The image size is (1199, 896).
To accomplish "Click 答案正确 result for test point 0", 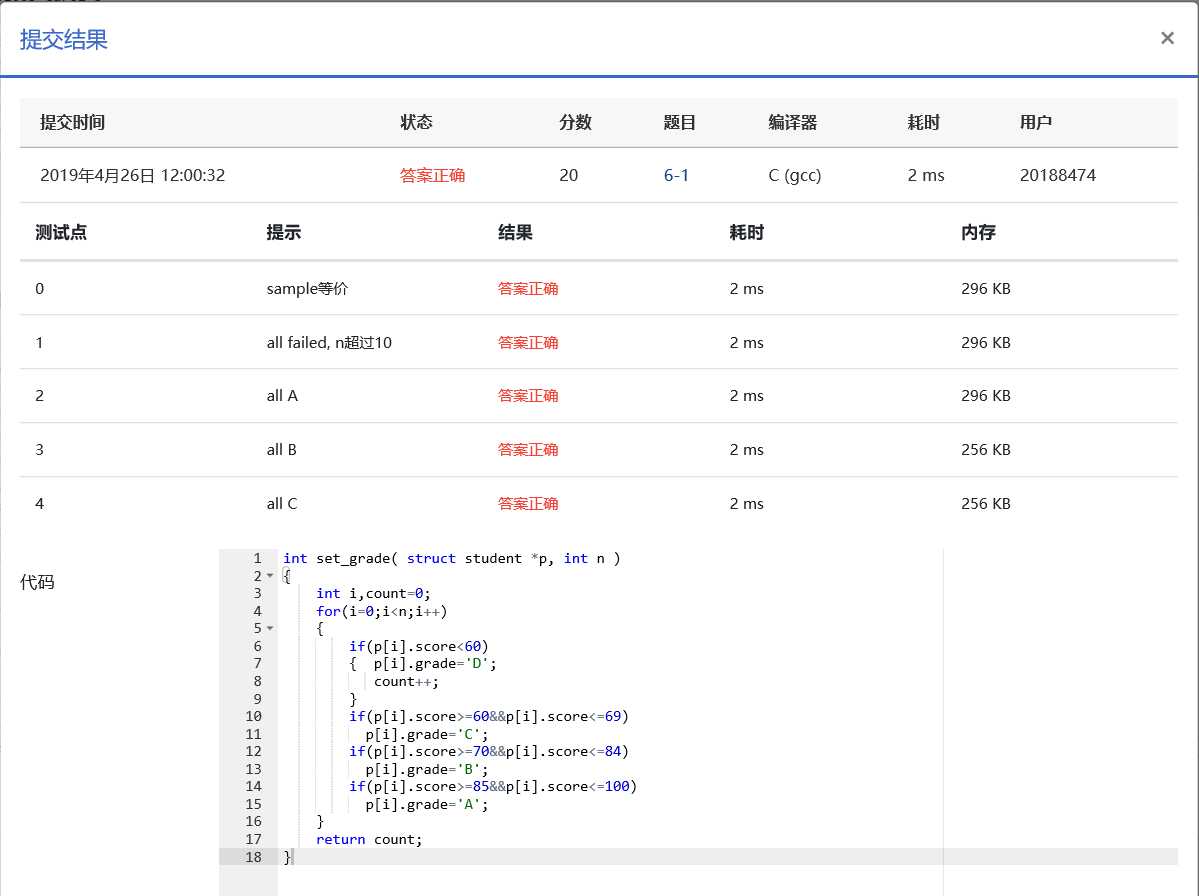I will (x=528, y=288).
